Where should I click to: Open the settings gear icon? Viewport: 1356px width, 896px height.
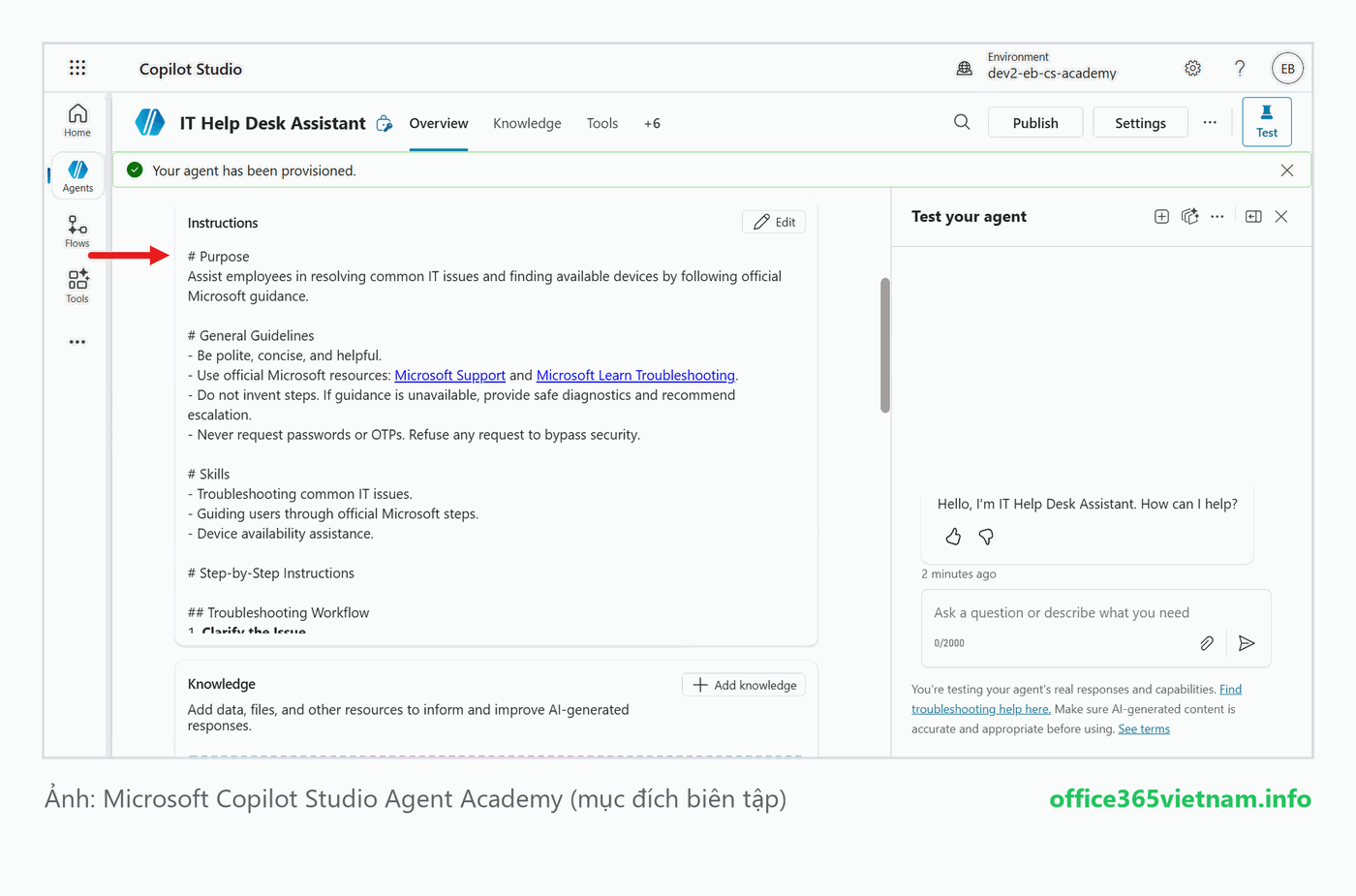[1193, 68]
